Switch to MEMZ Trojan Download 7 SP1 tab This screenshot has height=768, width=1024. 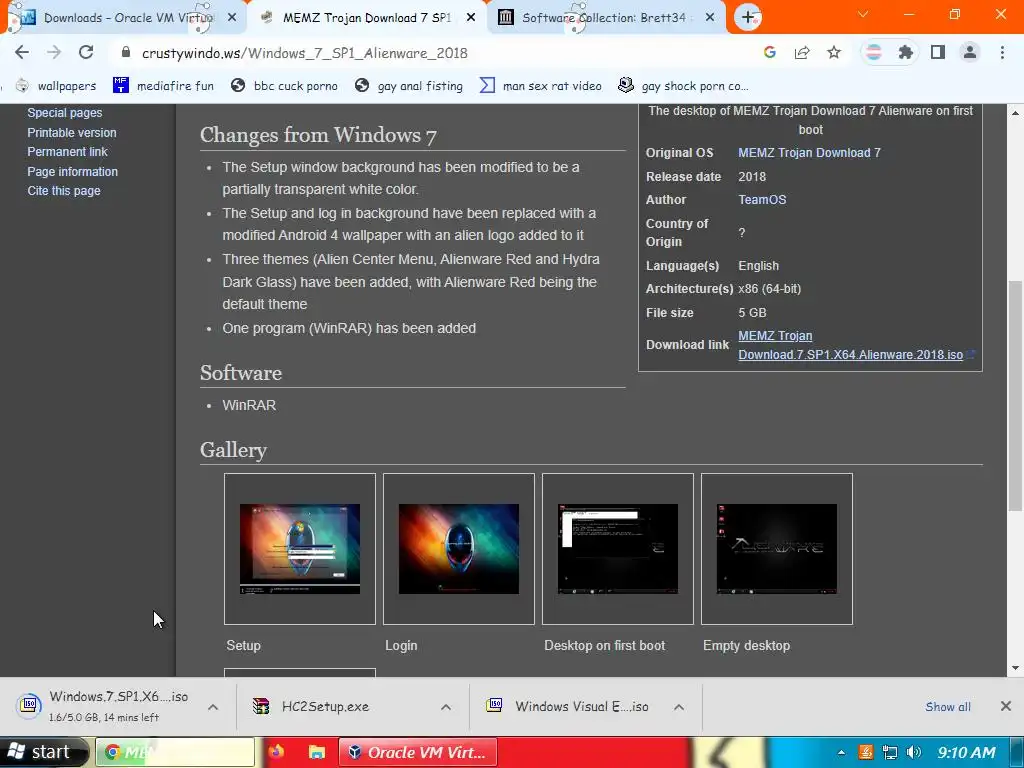(x=366, y=18)
